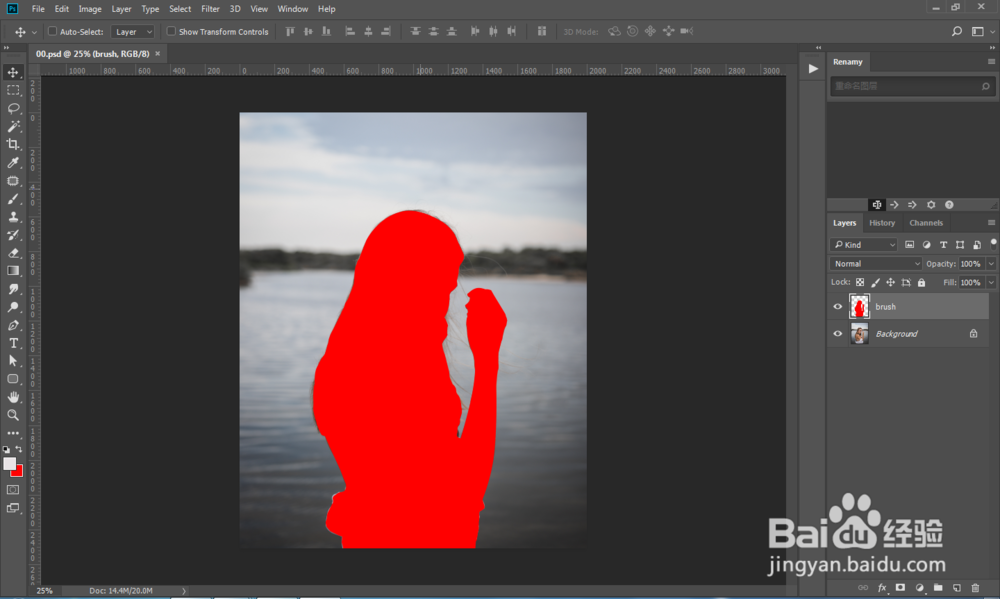Toggle lock transparent pixels
Screen dimensions: 1000x599
(x=860, y=282)
